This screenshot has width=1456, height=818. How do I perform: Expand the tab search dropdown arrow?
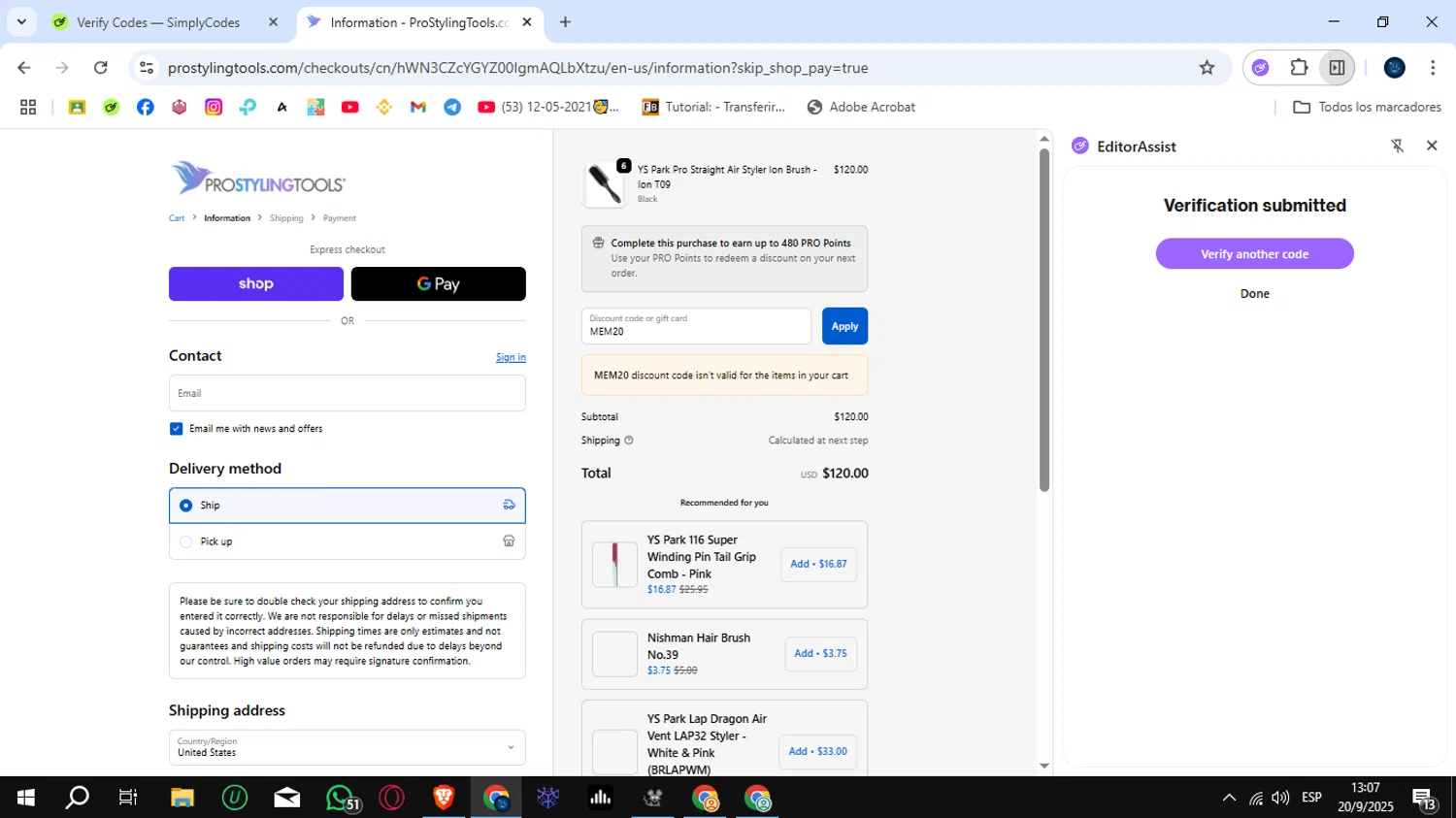click(x=21, y=22)
